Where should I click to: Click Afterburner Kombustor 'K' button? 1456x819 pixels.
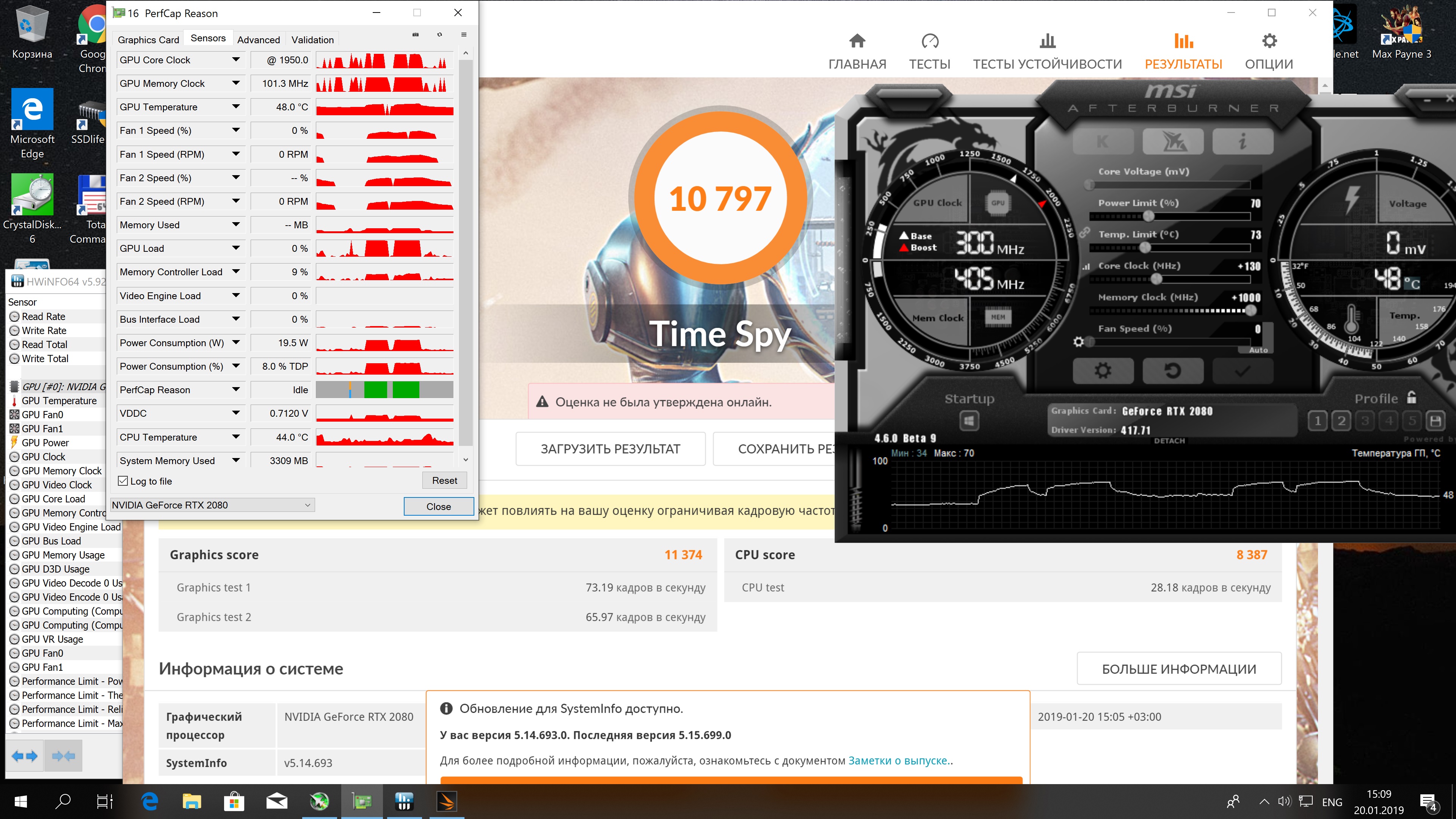1103,141
